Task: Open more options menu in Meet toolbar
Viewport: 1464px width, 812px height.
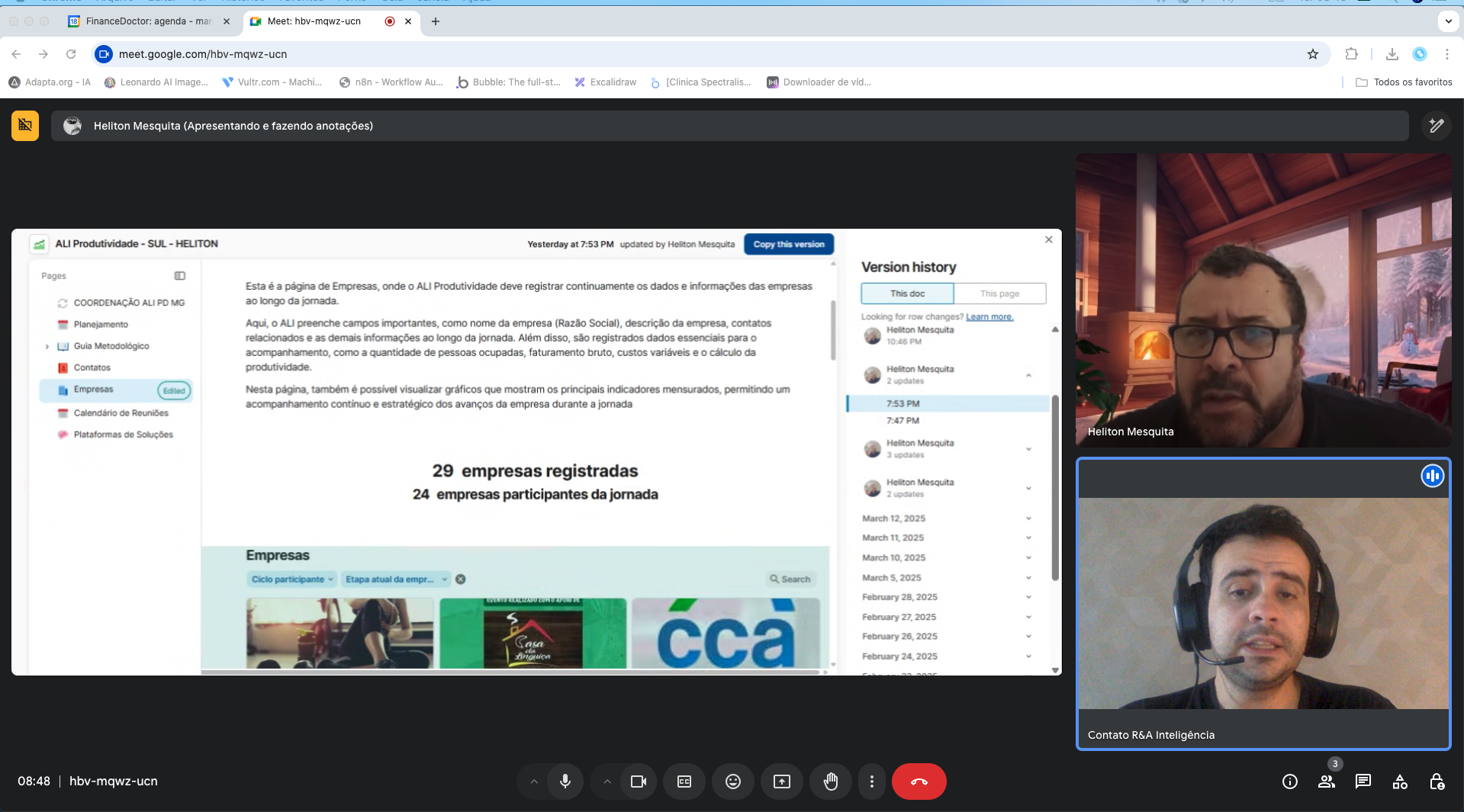Action: 872,782
